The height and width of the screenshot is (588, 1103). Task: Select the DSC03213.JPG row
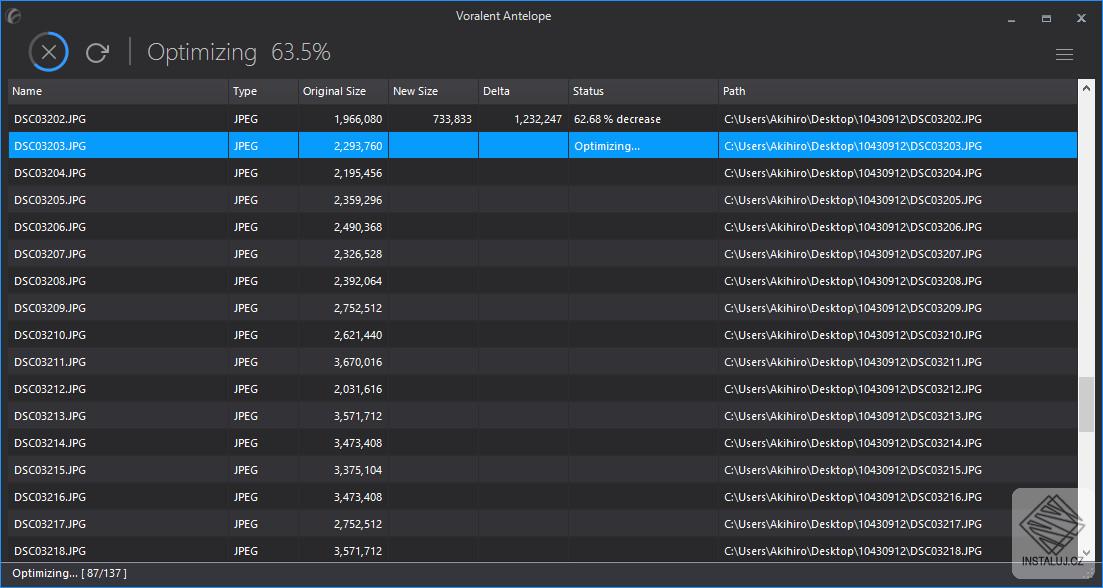pos(542,416)
